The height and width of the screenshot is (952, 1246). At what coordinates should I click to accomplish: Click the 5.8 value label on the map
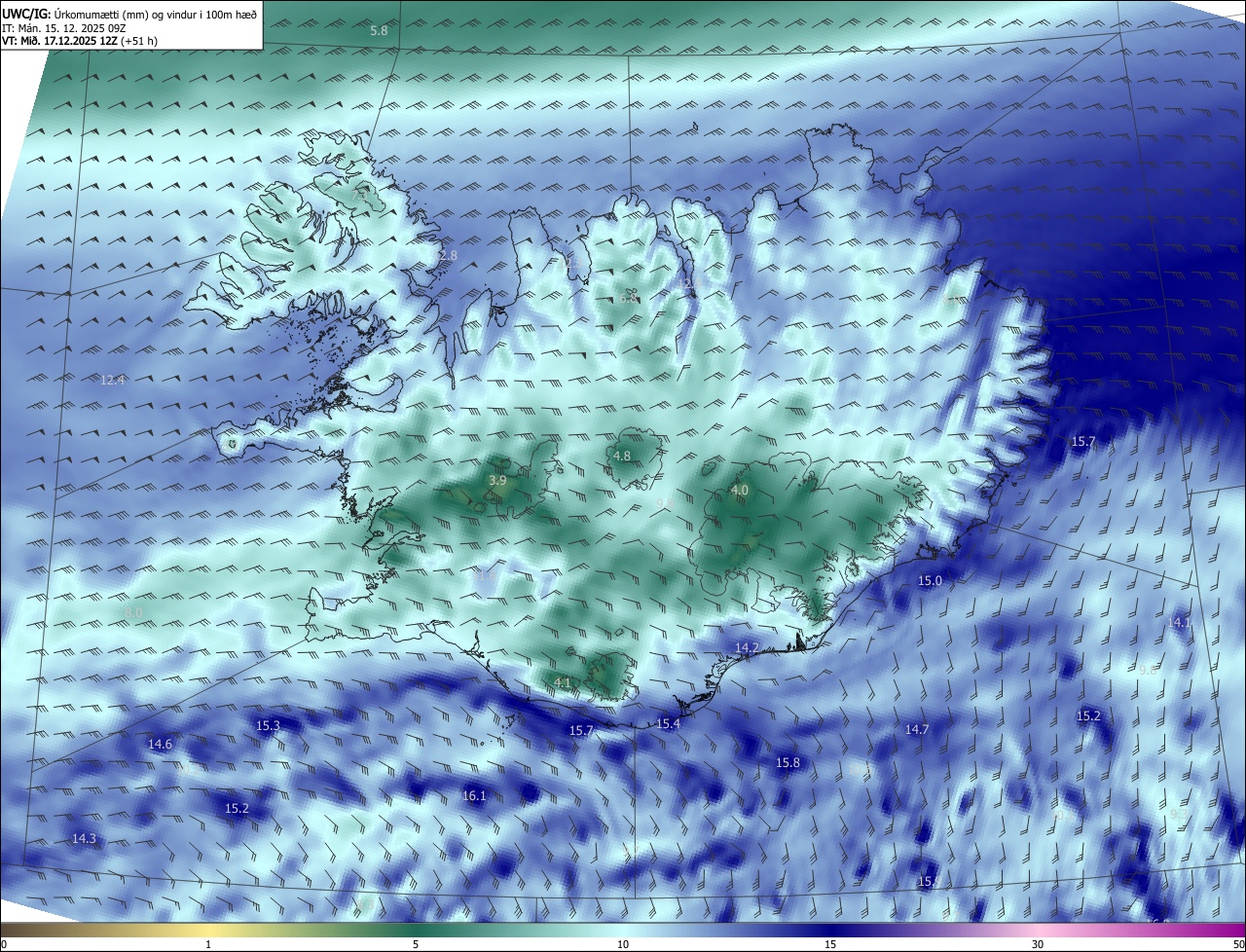click(380, 31)
